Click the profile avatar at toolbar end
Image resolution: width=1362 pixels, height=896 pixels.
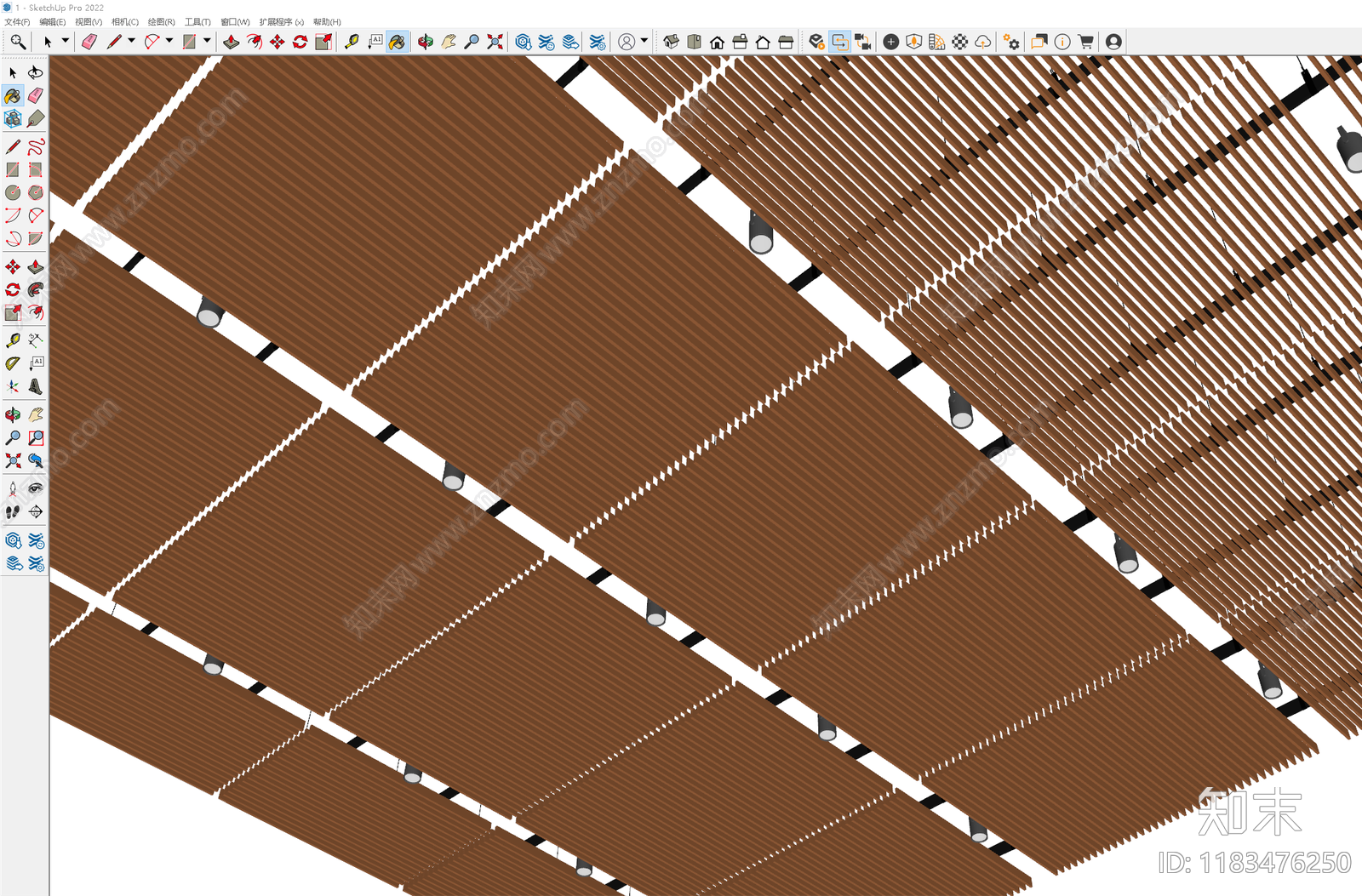1114,41
